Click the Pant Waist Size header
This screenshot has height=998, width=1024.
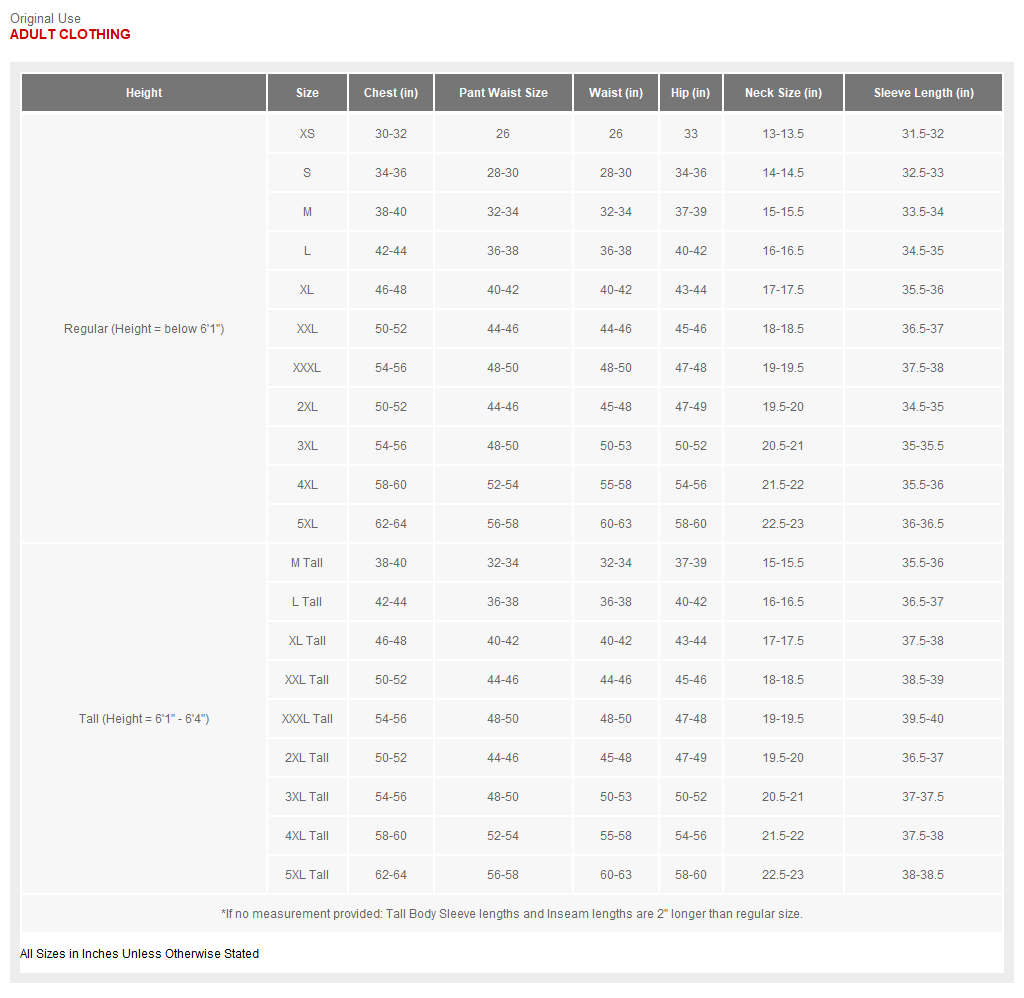503,93
